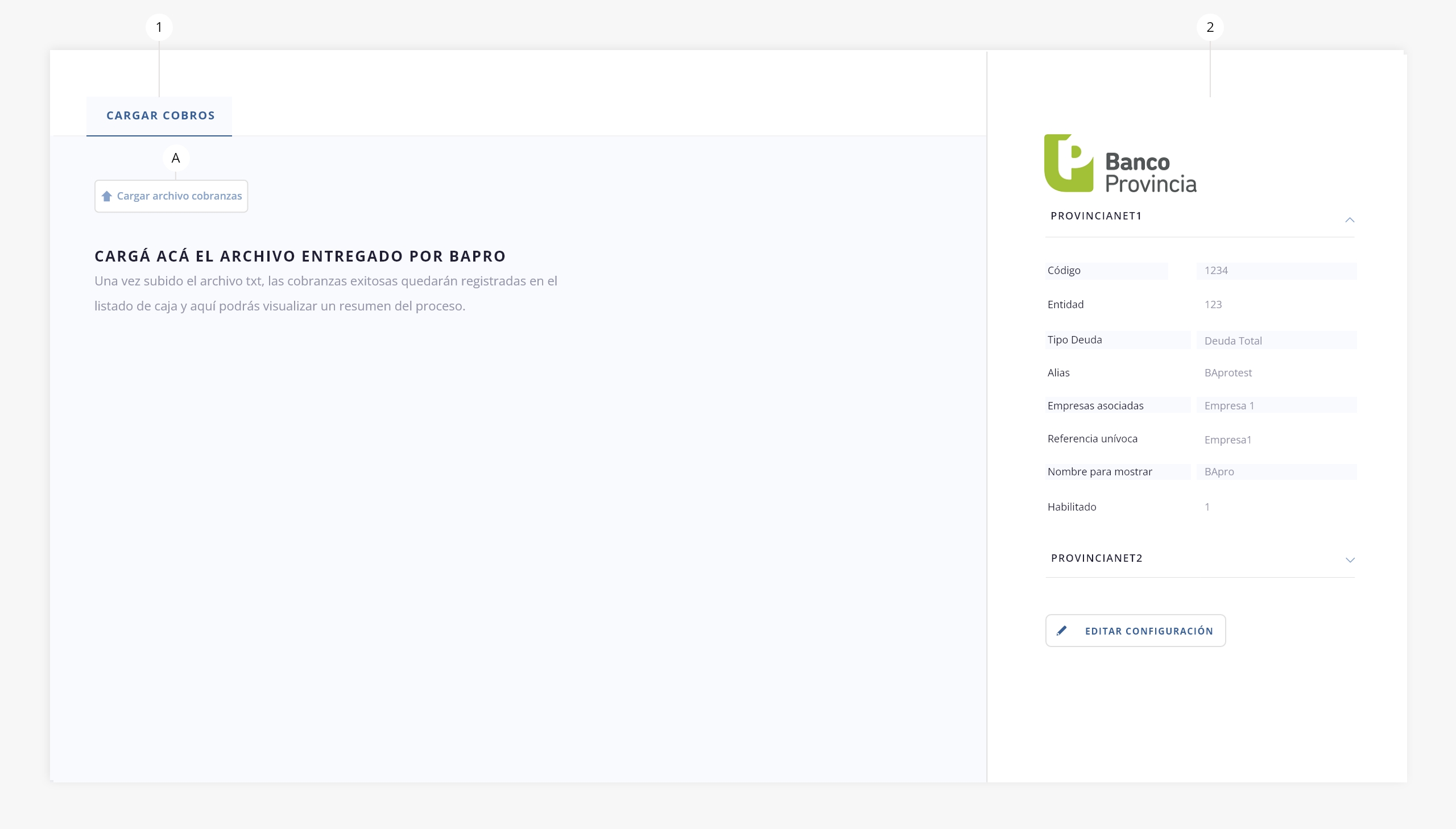Viewport: 1456px width, 829px height.
Task: Click the Alias value BAprotest
Action: coord(1228,373)
